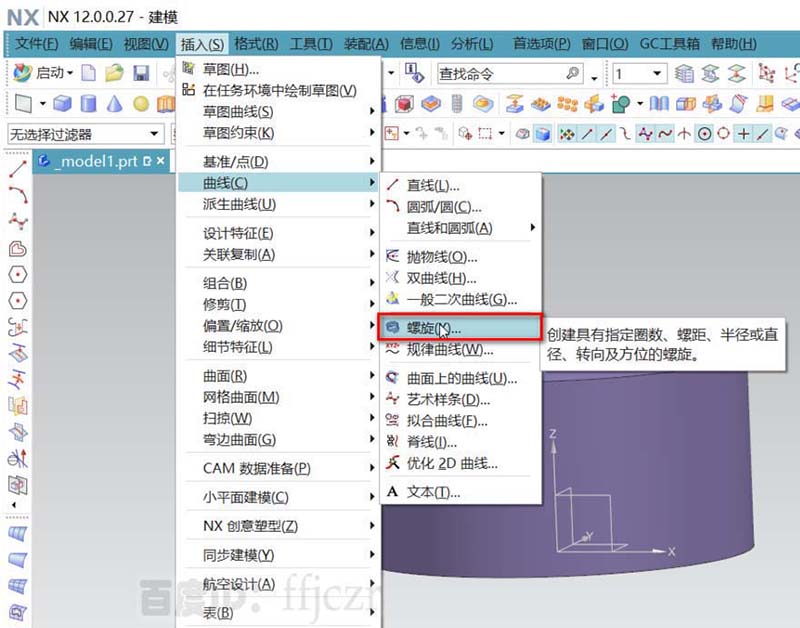This screenshot has height=628, width=800.
Task: Click the Text icon beside 文本 entry
Action: click(x=392, y=492)
